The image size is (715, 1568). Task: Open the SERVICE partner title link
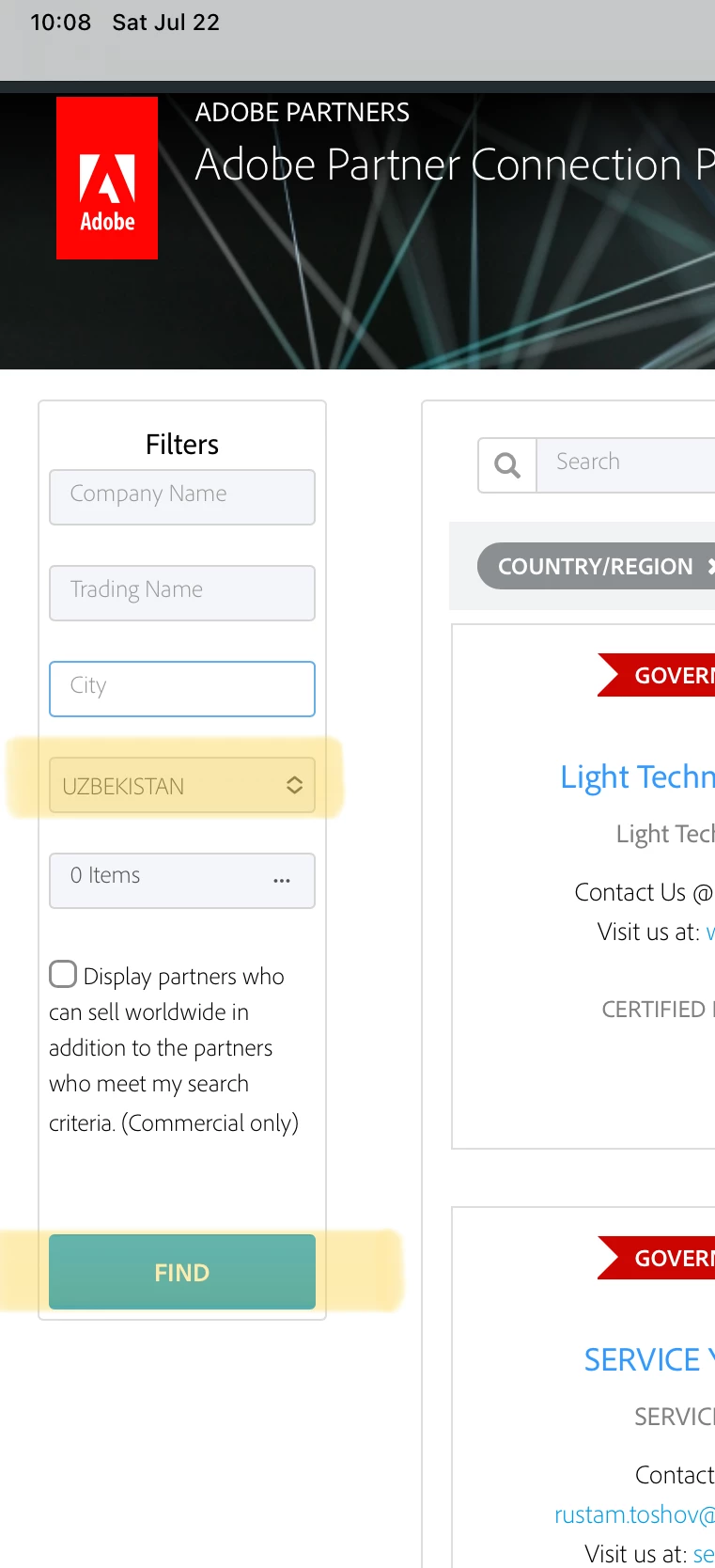[x=649, y=1359]
